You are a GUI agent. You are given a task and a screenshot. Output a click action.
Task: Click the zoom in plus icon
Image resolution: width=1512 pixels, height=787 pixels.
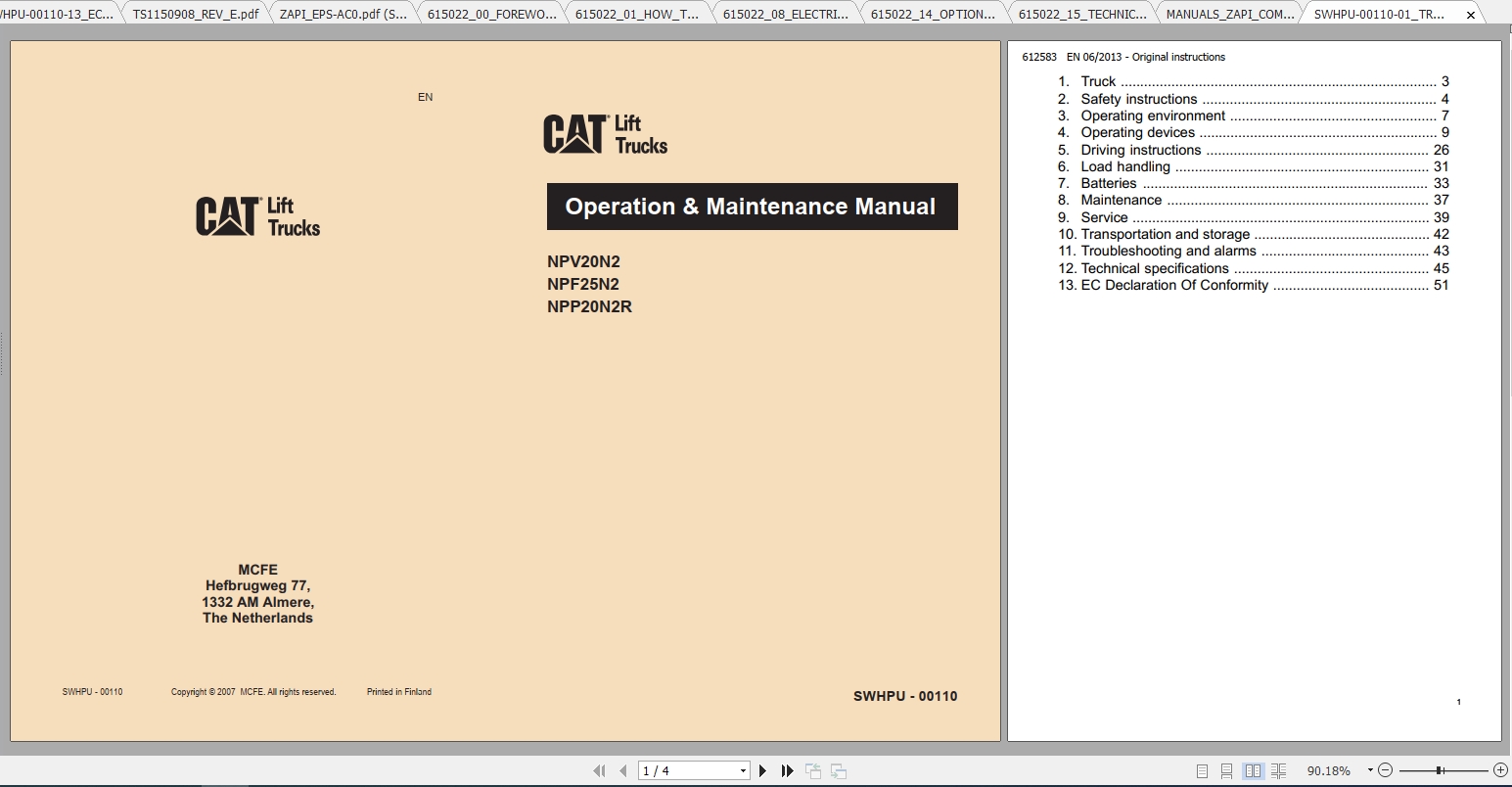click(x=1500, y=770)
